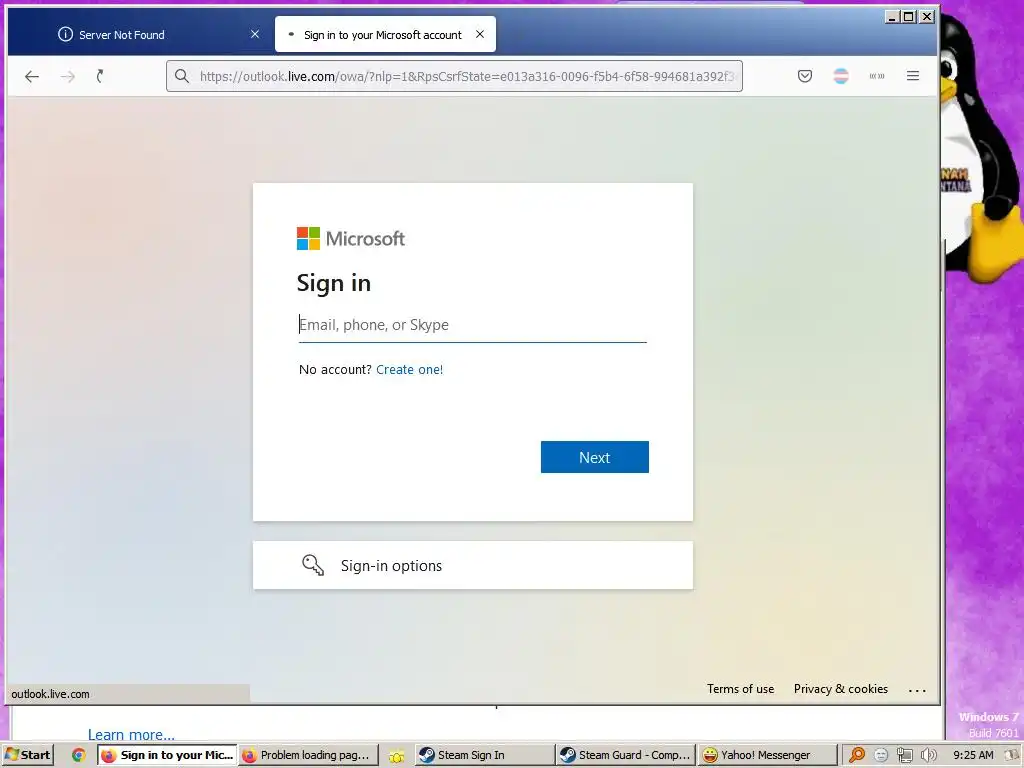Switch to Steam Sign In taskbar window

coord(485,755)
